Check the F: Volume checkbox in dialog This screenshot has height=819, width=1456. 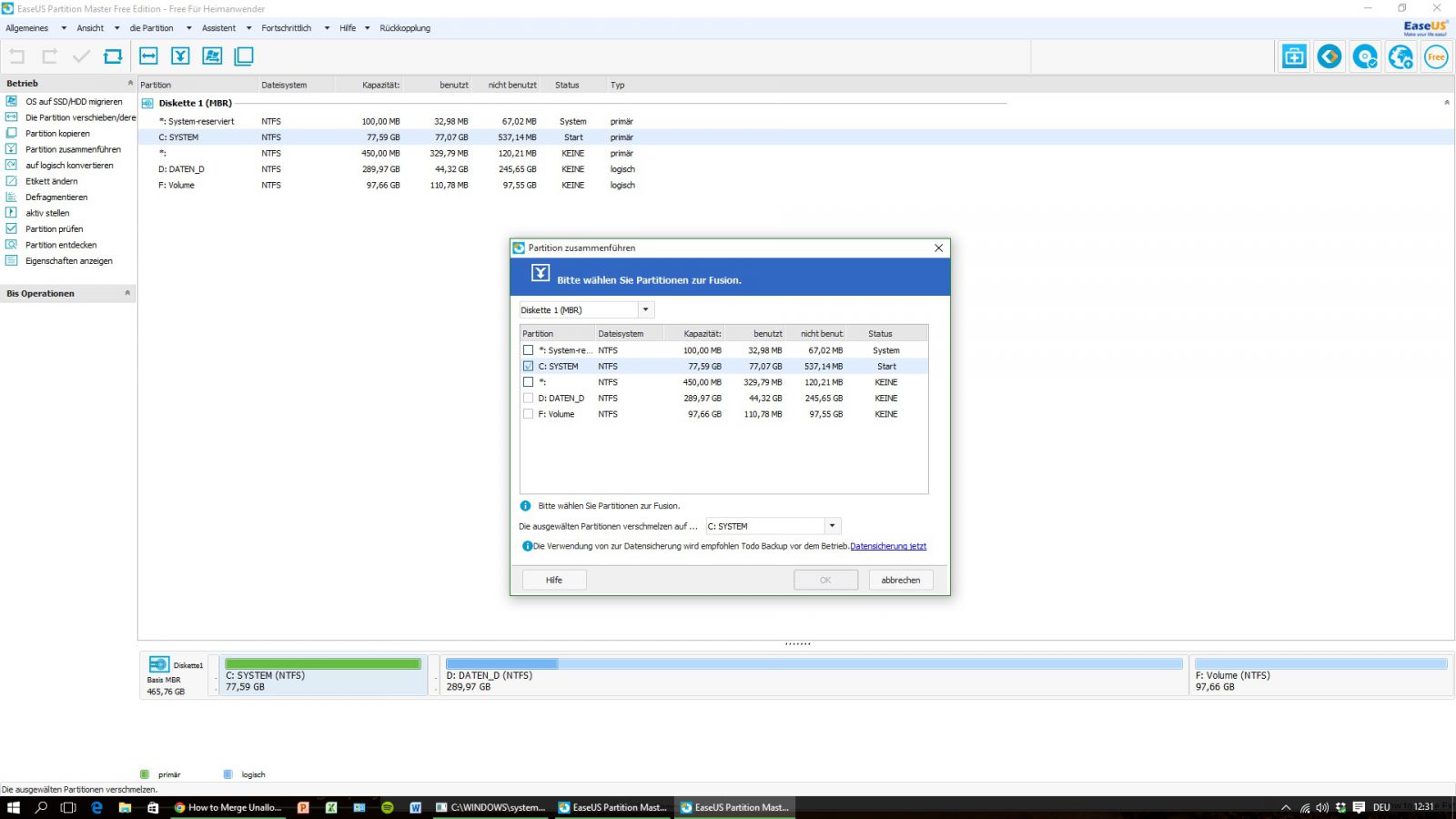coord(528,414)
